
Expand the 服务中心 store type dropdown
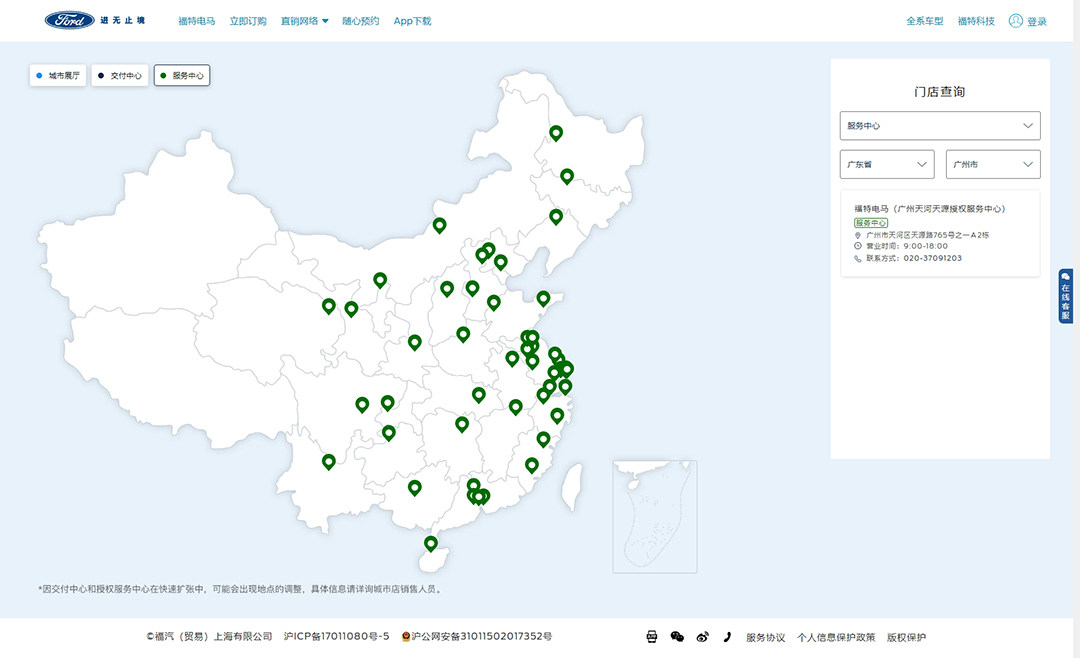point(940,126)
